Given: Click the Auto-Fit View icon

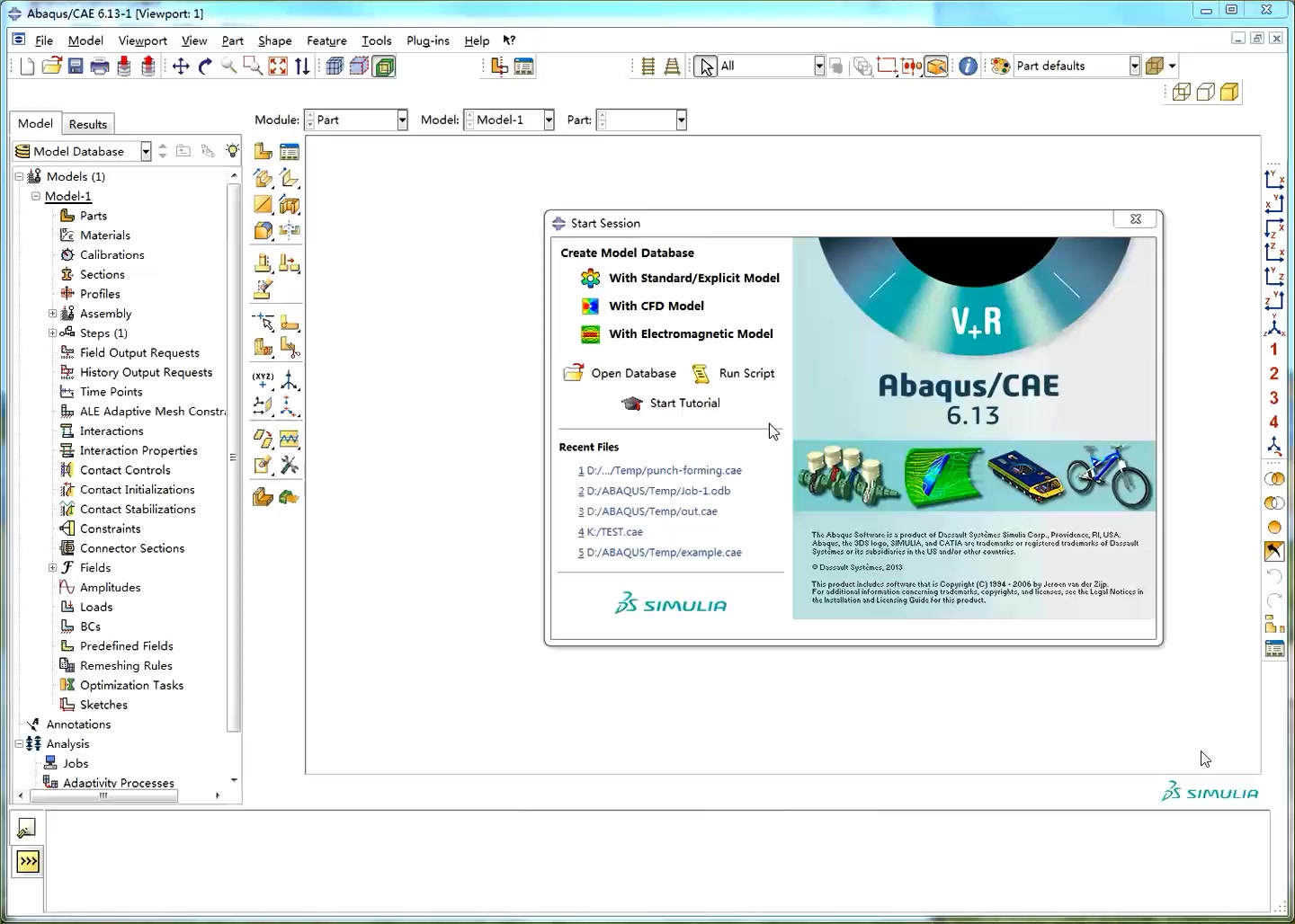Looking at the screenshot, I should point(278,66).
